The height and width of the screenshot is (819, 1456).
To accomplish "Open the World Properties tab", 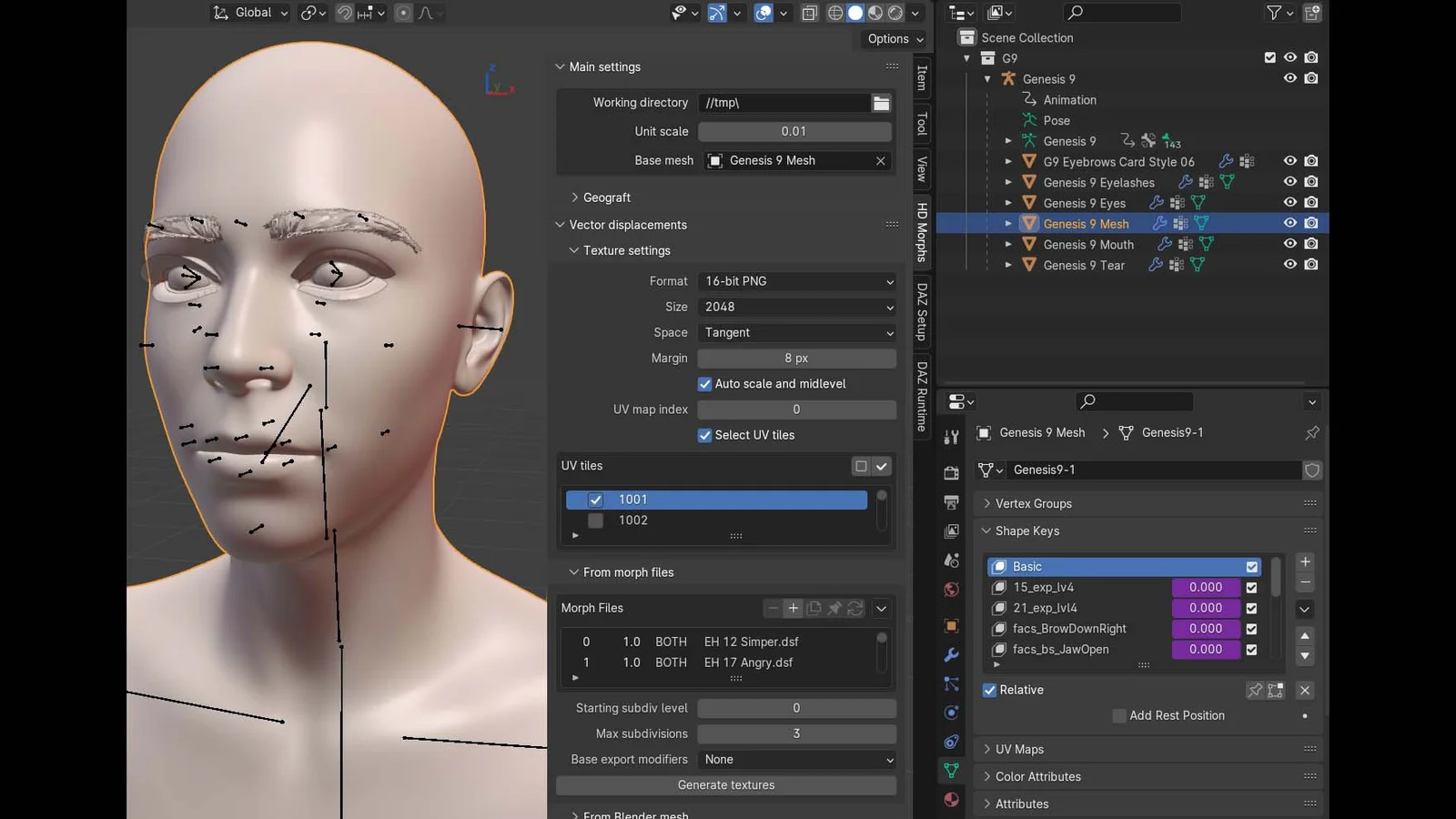I will (x=951, y=590).
